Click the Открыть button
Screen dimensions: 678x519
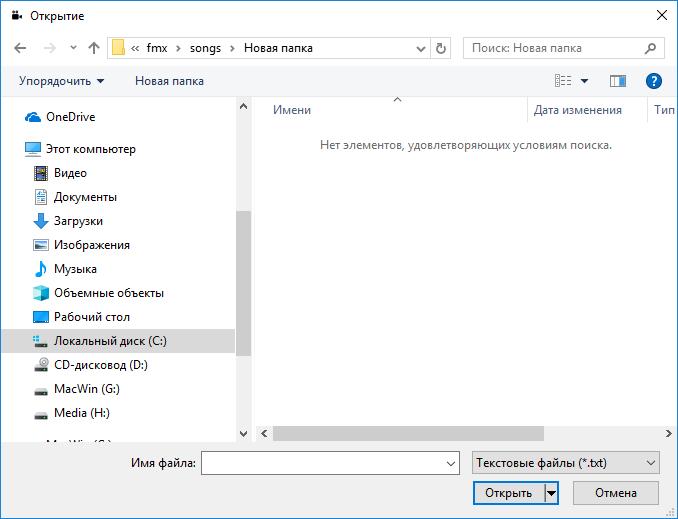click(509, 493)
